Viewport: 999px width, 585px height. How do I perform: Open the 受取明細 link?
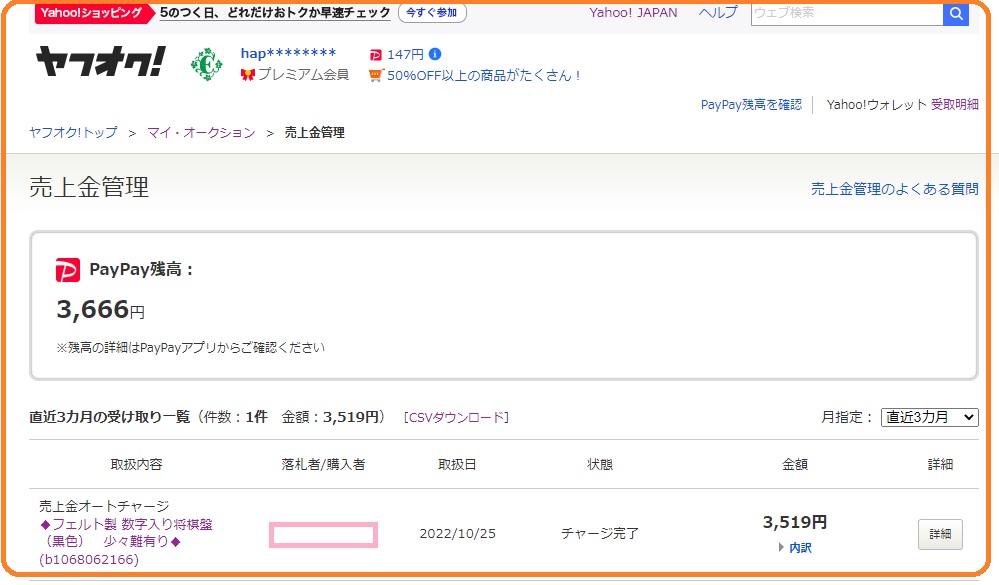[x=954, y=105]
